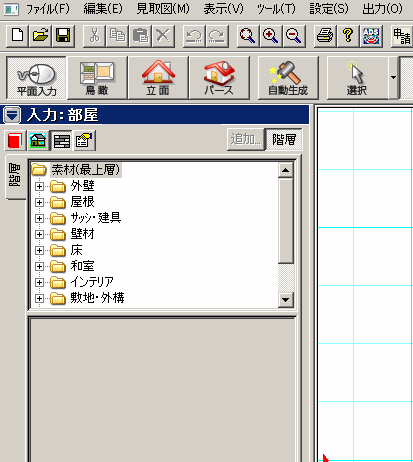This screenshot has width=413, height=462.
Task: Open the 出力(O) menu
Action: 383,9
